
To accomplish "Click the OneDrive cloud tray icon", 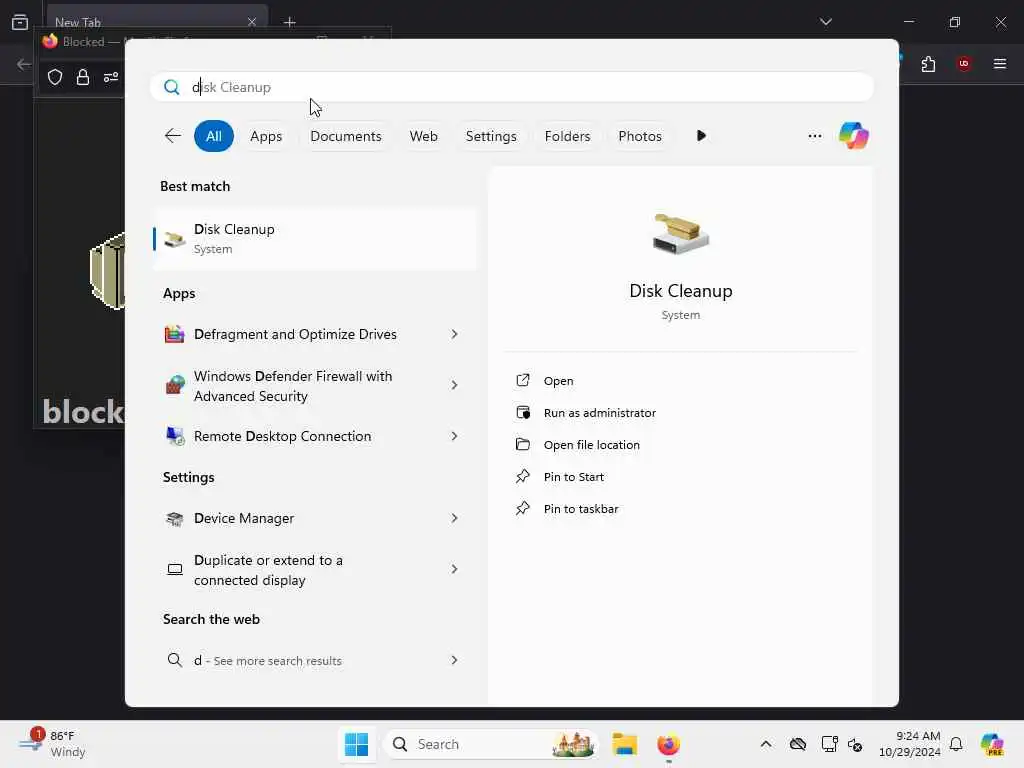I will [x=797, y=744].
